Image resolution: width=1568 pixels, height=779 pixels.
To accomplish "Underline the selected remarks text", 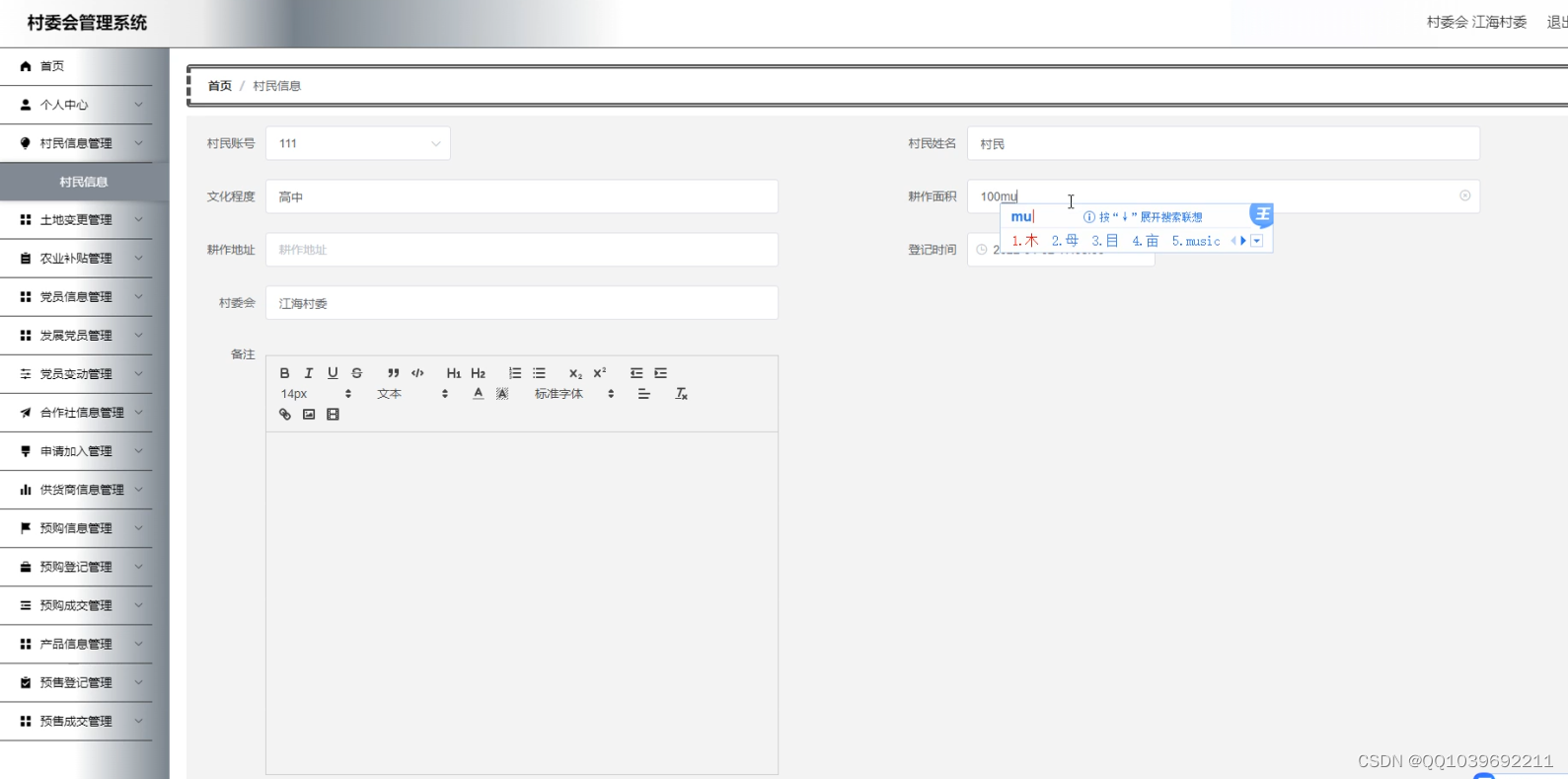I will tap(333, 373).
